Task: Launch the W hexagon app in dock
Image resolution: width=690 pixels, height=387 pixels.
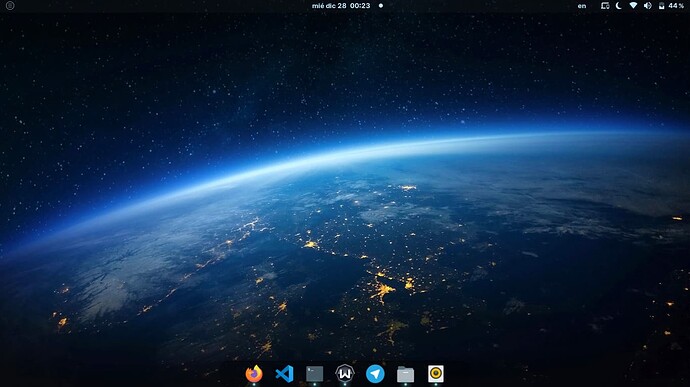Action: [x=345, y=374]
